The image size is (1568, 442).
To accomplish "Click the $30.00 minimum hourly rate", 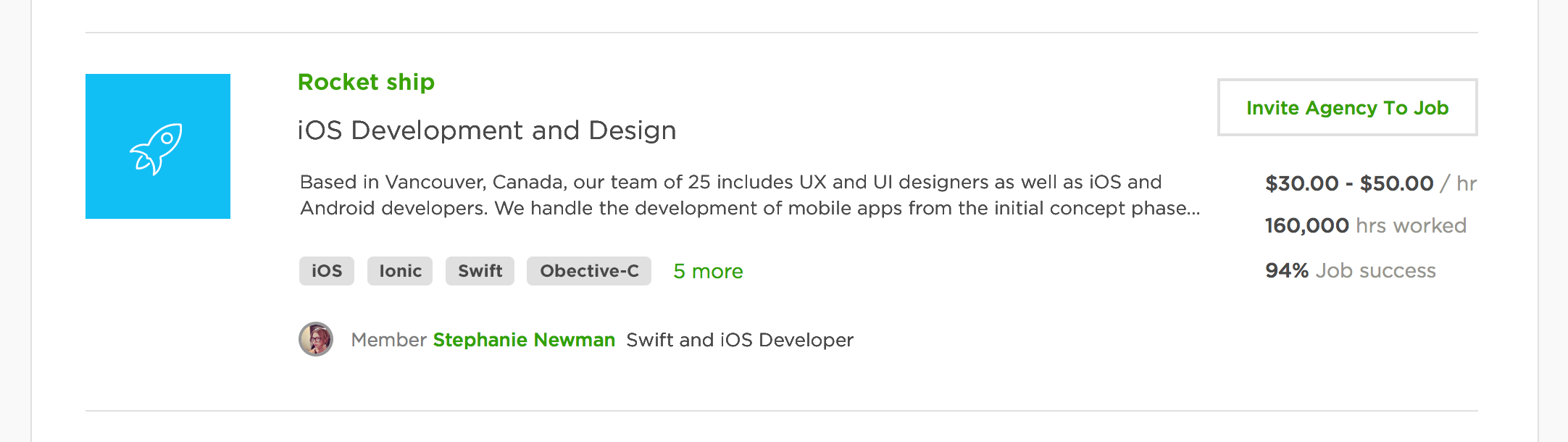I will point(1301,184).
